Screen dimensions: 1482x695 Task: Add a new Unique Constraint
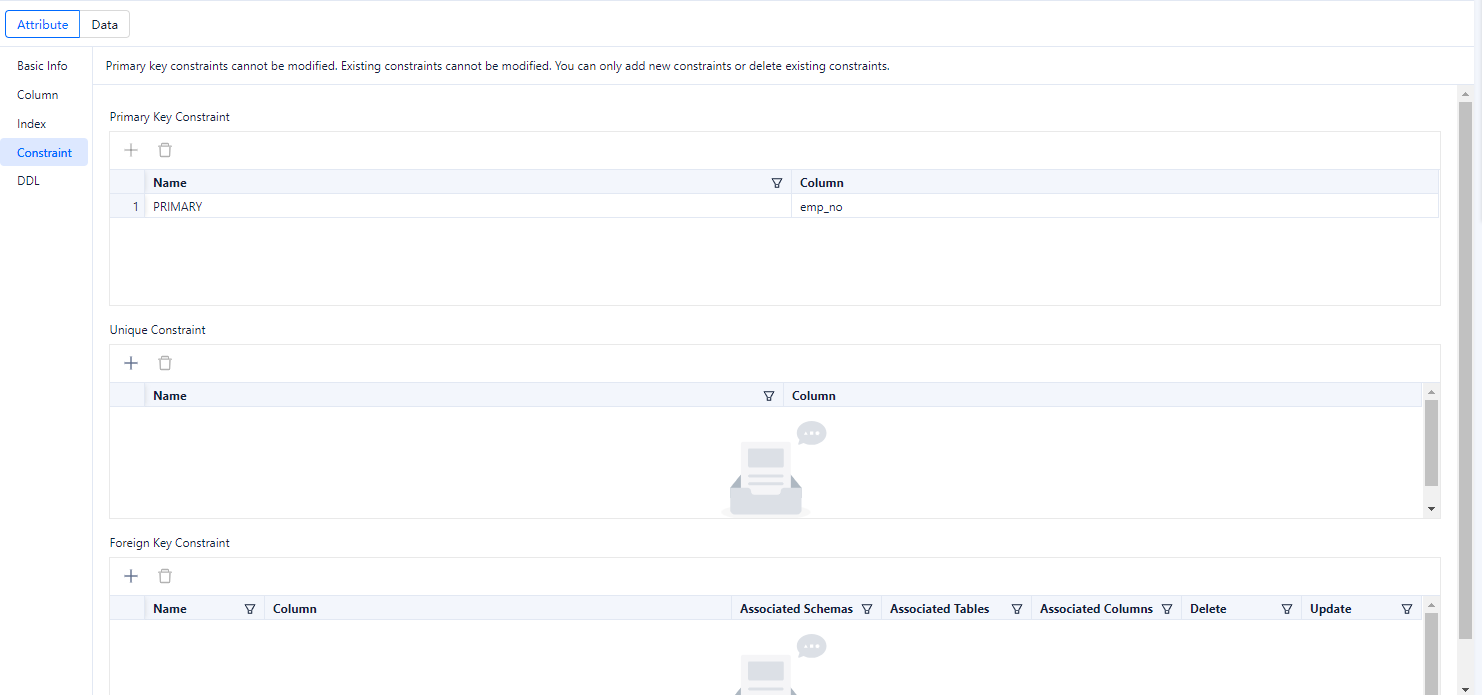click(x=131, y=363)
